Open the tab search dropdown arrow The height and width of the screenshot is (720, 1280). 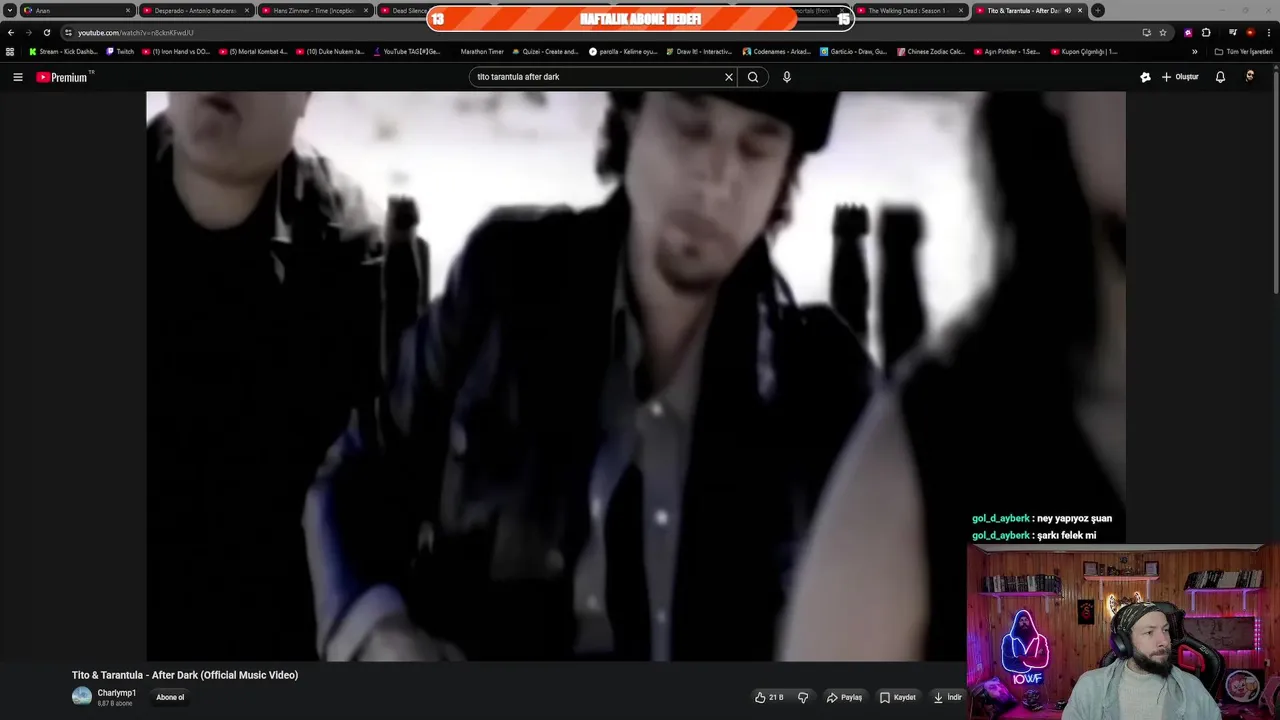click(10, 10)
